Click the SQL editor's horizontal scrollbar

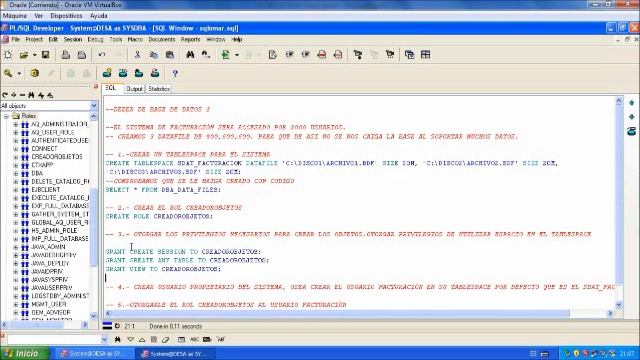[x=359, y=313]
